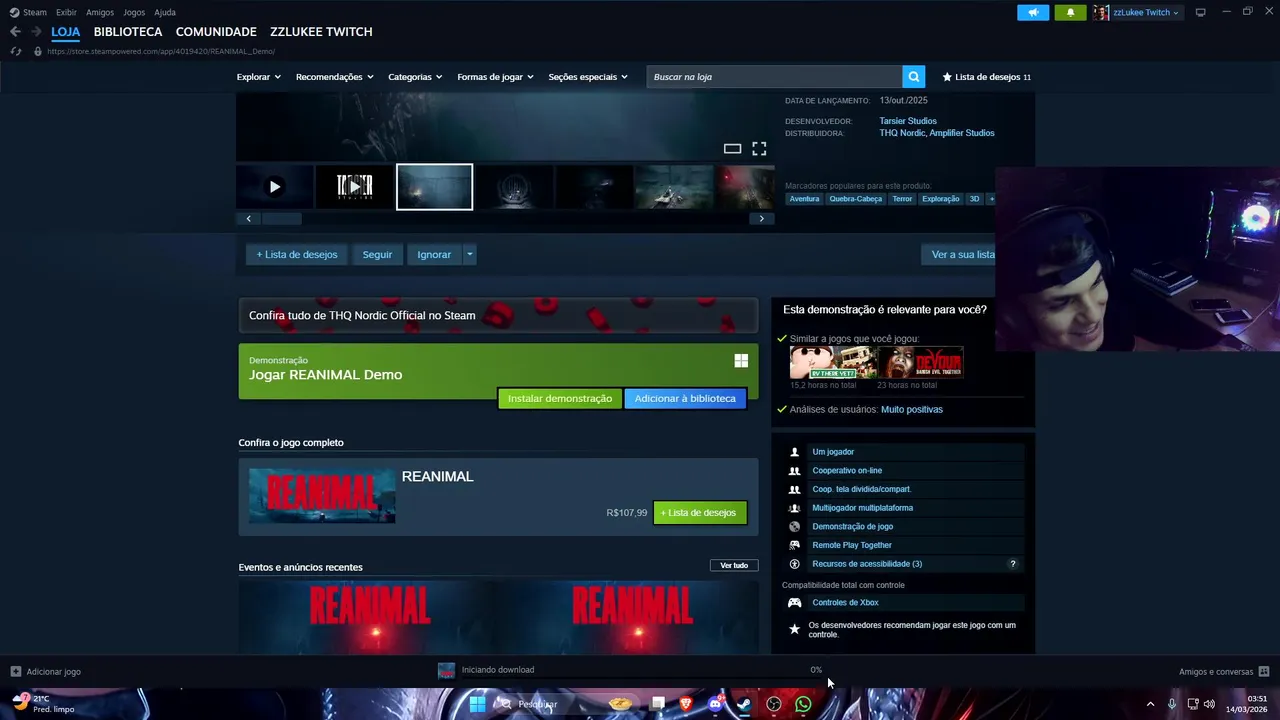Click the Steam back navigation arrow
The width and height of the screenshot is (1280, 720).
tap(15, 32)
